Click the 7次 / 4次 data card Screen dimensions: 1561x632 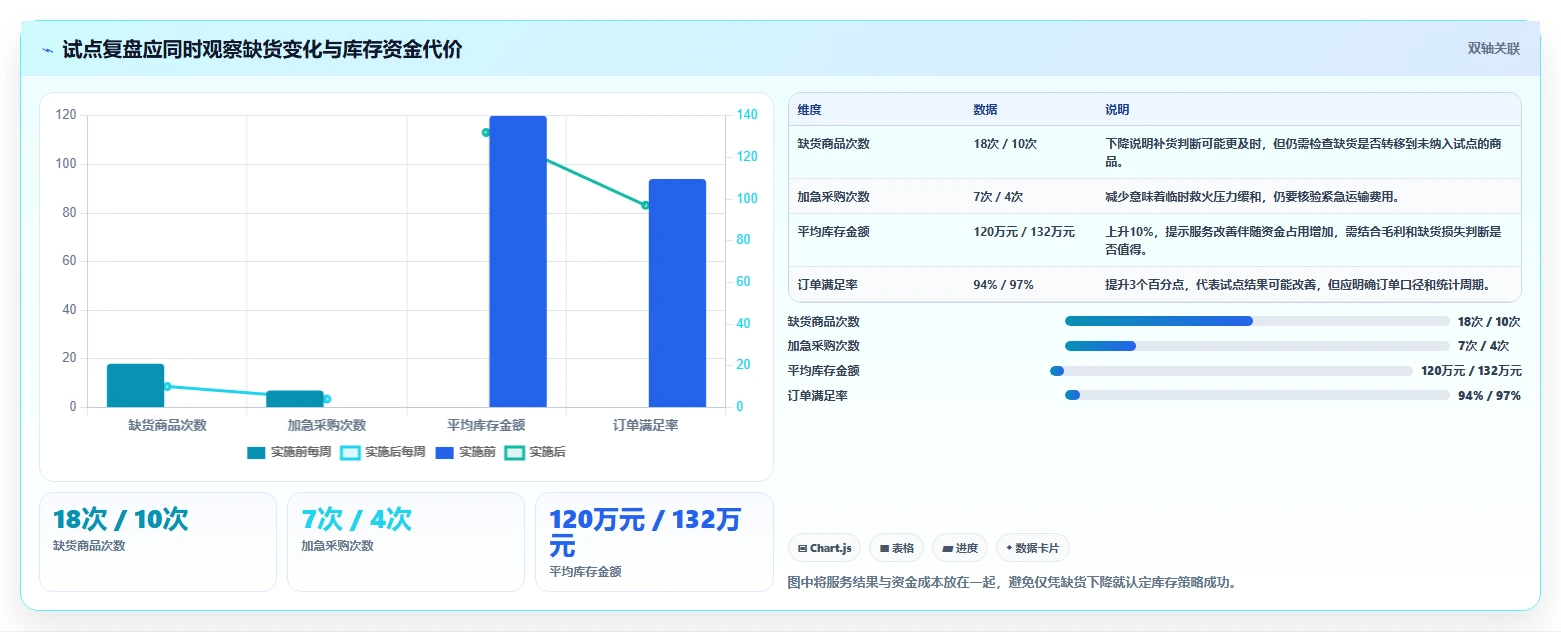406,542
